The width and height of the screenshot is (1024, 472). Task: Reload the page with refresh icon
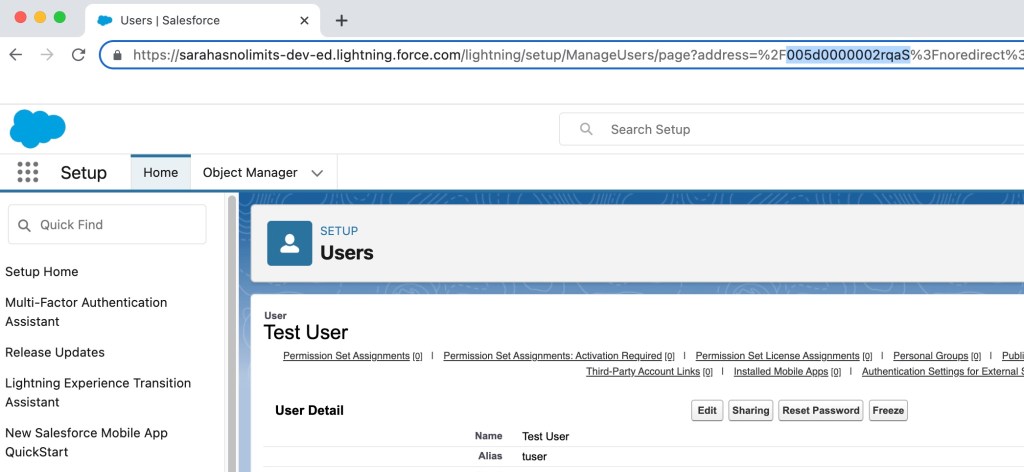[78, 55]
